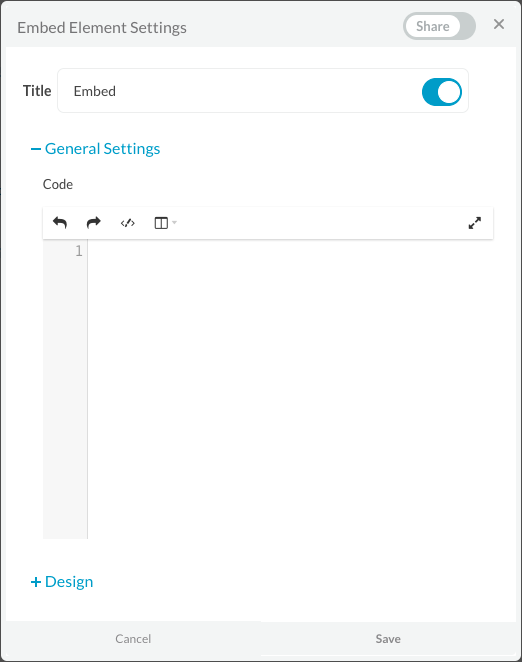
Task: Toggle the Share switch
Action: 440,26
